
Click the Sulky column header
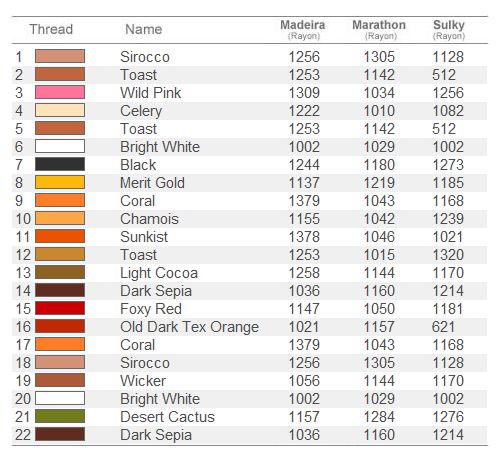point(449,29)
